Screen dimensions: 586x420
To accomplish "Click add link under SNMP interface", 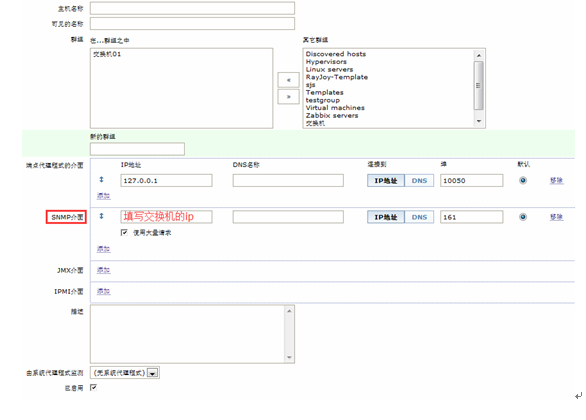I will coord(104,249).
